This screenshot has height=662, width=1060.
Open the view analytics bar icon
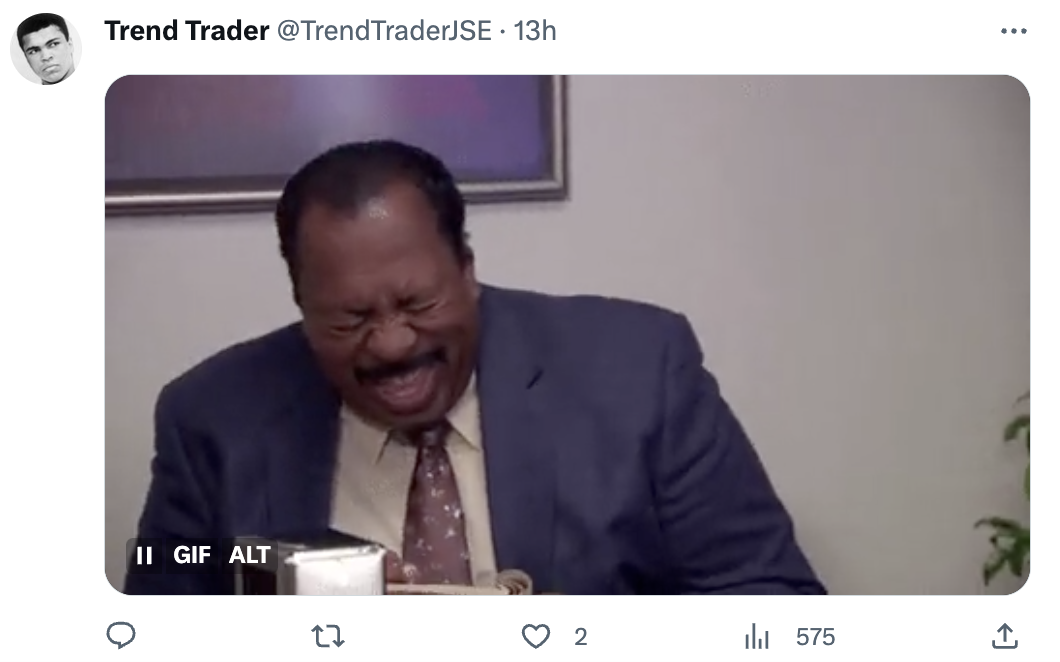tap(756, 637)
